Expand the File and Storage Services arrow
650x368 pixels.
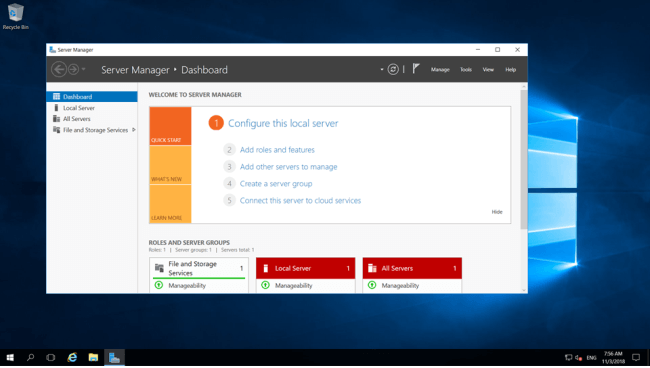pos(133,130)
